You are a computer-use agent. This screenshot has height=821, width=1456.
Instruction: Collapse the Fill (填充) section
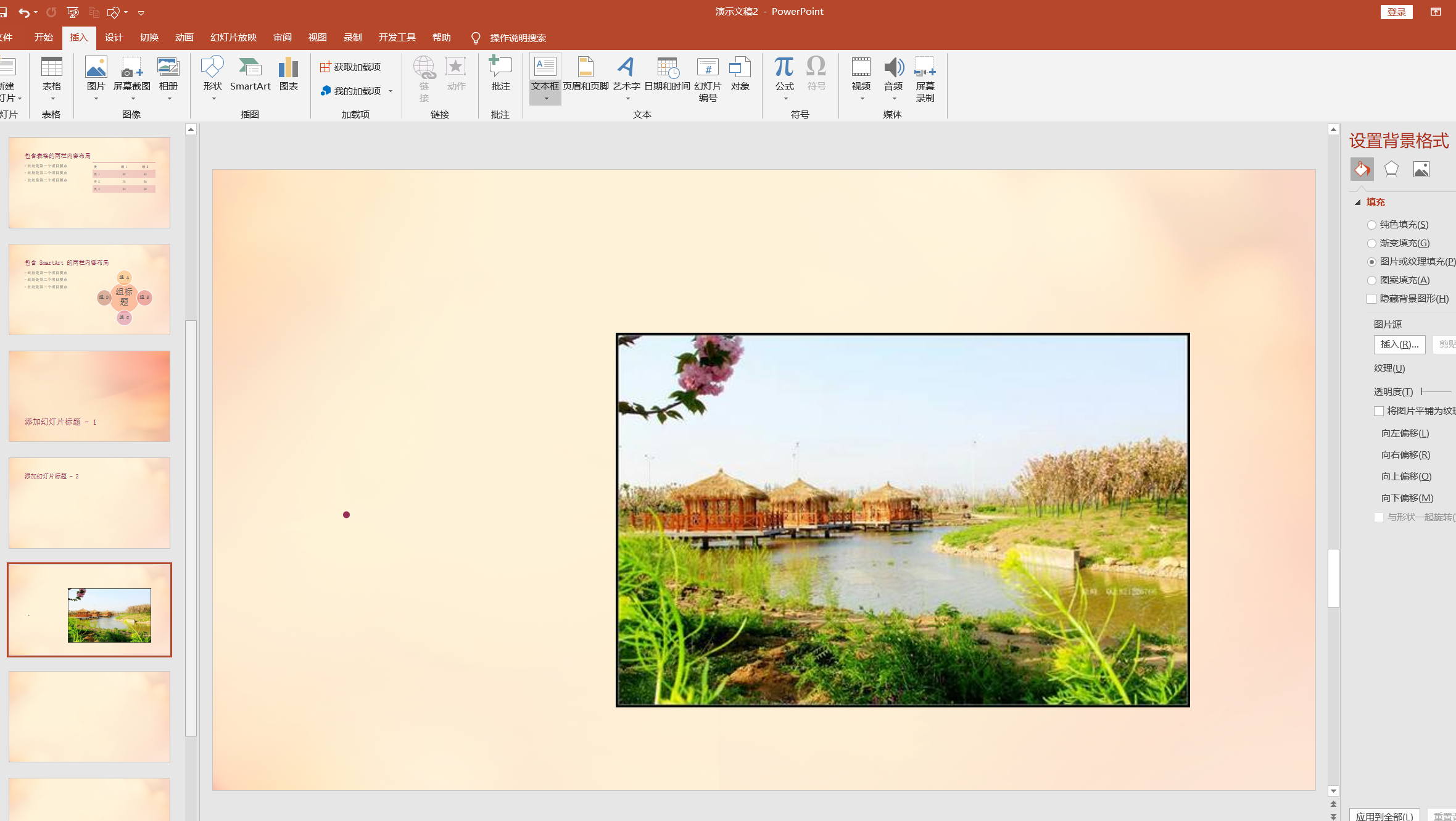coord(1357,202)
